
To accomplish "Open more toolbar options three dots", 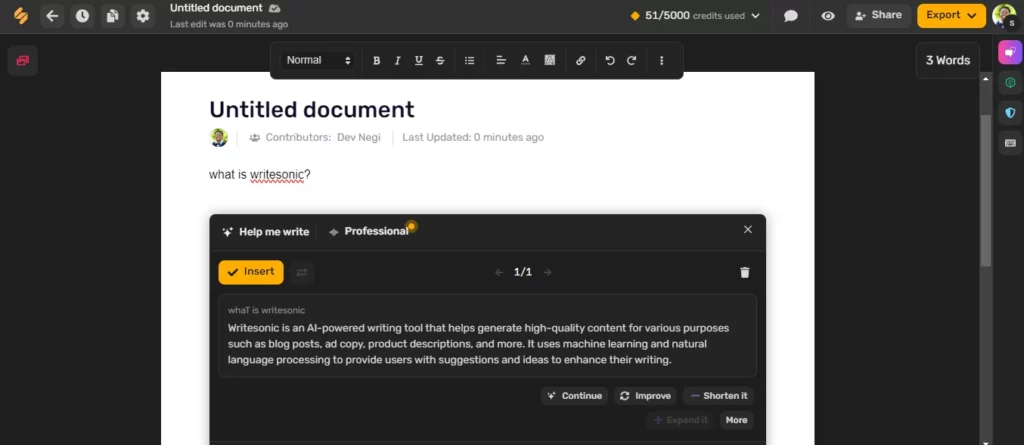I will [x=662, y=61].
